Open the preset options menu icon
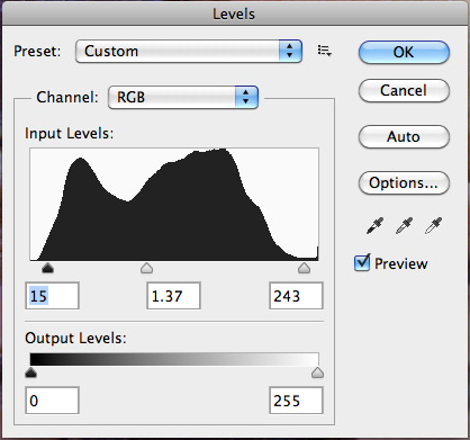This screenshot has width=470, height=440. (324, 51)
